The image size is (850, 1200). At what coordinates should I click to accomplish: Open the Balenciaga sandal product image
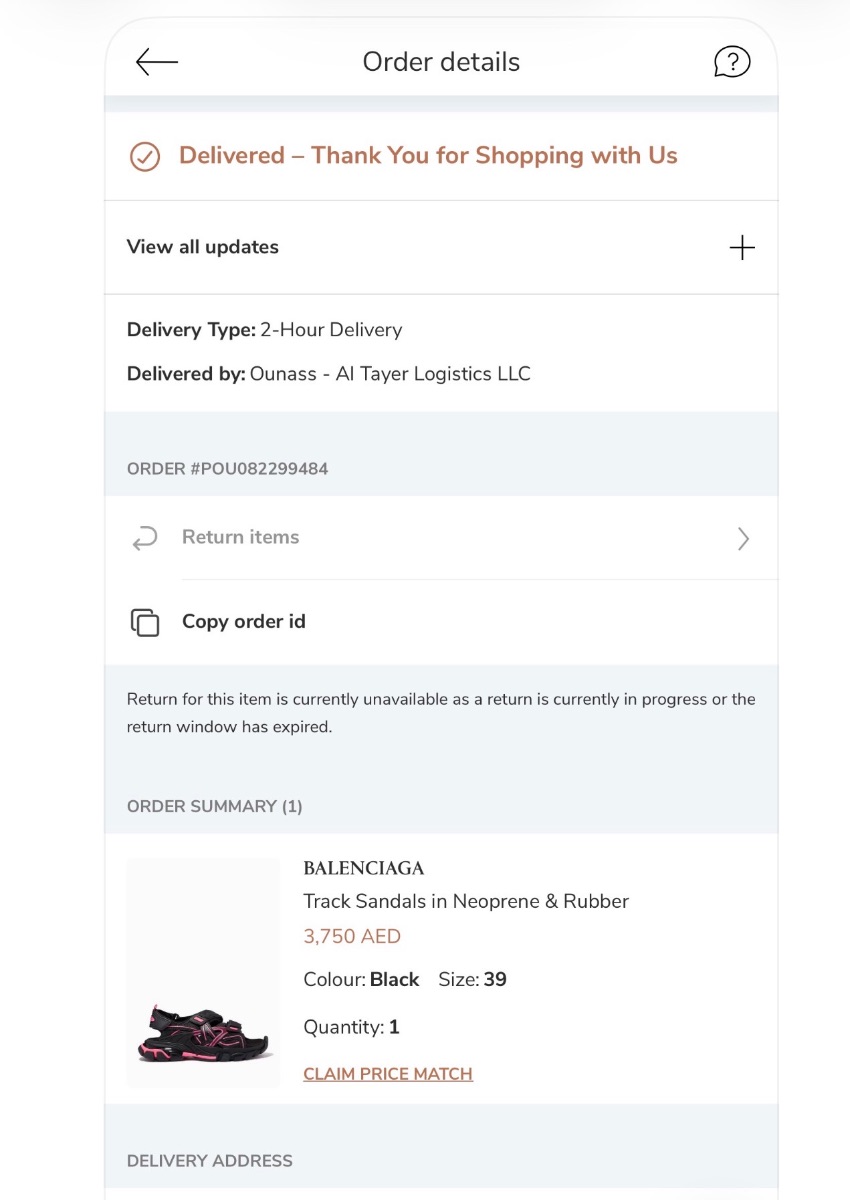[203, 973]
